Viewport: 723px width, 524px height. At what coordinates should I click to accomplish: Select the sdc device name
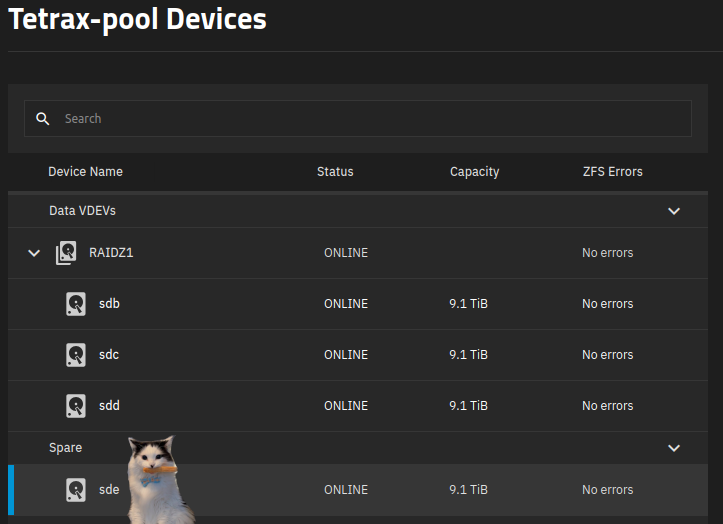click(109, 355)
